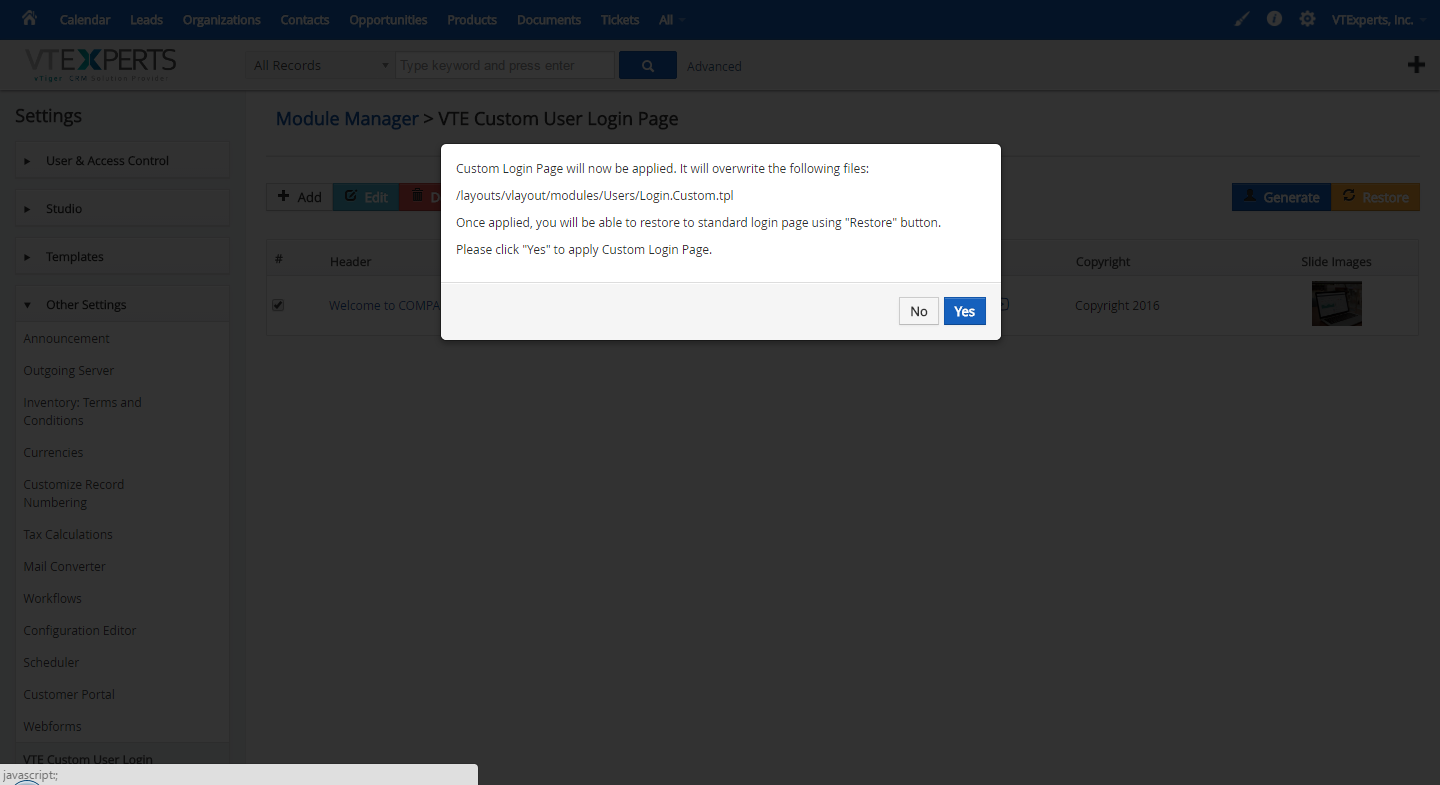
Task: Open the Configuration Editor setting
Action: [80, 630]
